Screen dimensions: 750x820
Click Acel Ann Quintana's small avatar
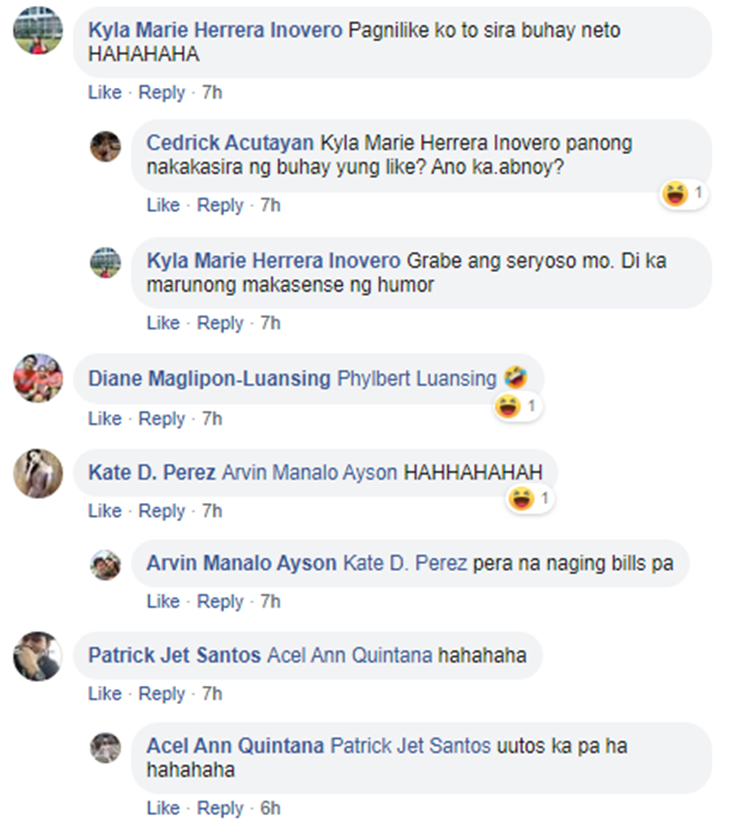click(106, 748)
